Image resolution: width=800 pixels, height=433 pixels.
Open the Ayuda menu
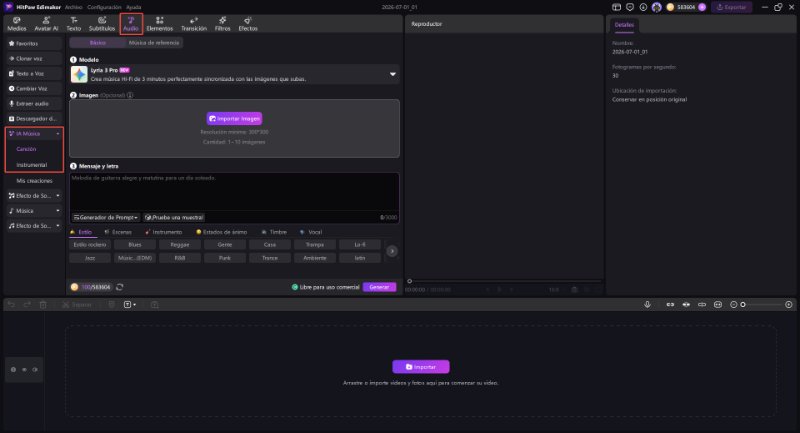134,7
